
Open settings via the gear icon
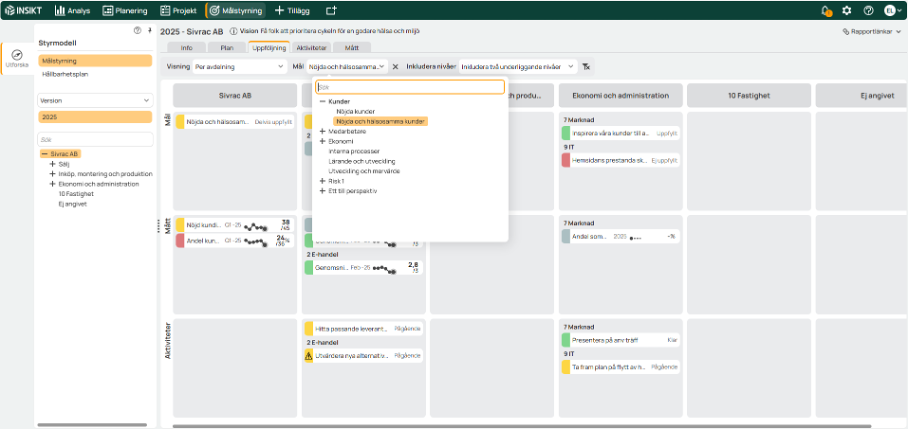(x=847, y=10)
